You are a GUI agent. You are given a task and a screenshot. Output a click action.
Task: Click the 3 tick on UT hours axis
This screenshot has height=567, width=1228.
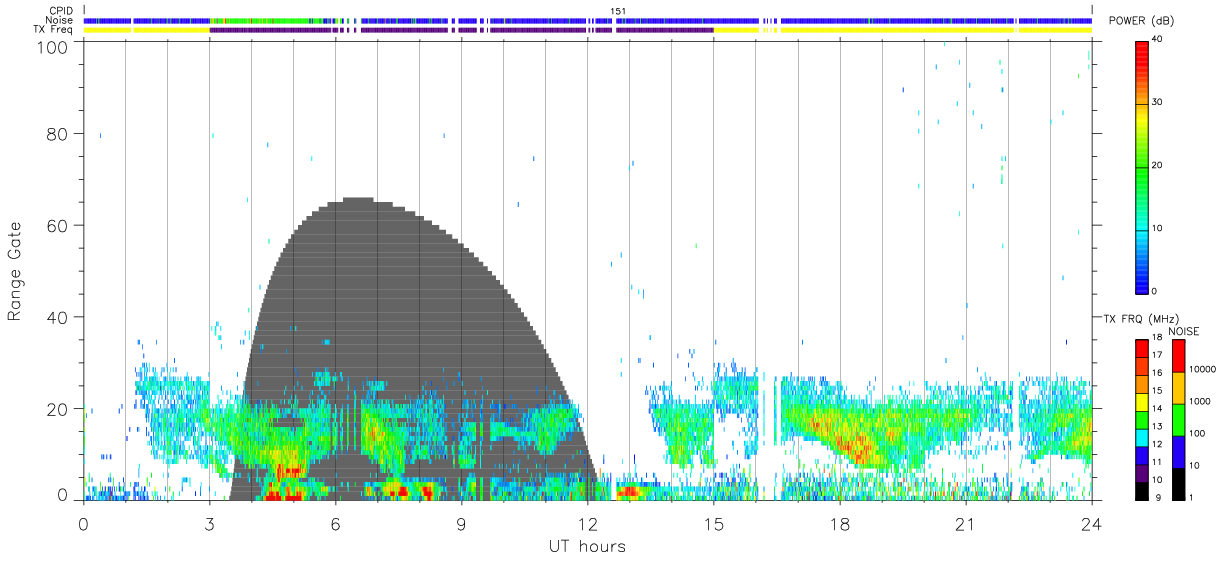(x=209, y=523)
